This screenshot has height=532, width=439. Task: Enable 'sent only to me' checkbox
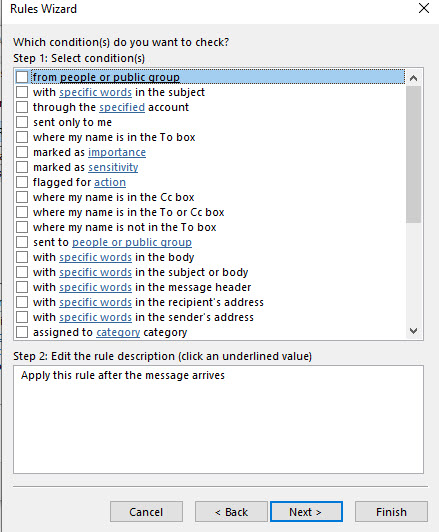[x=22, y=122]
